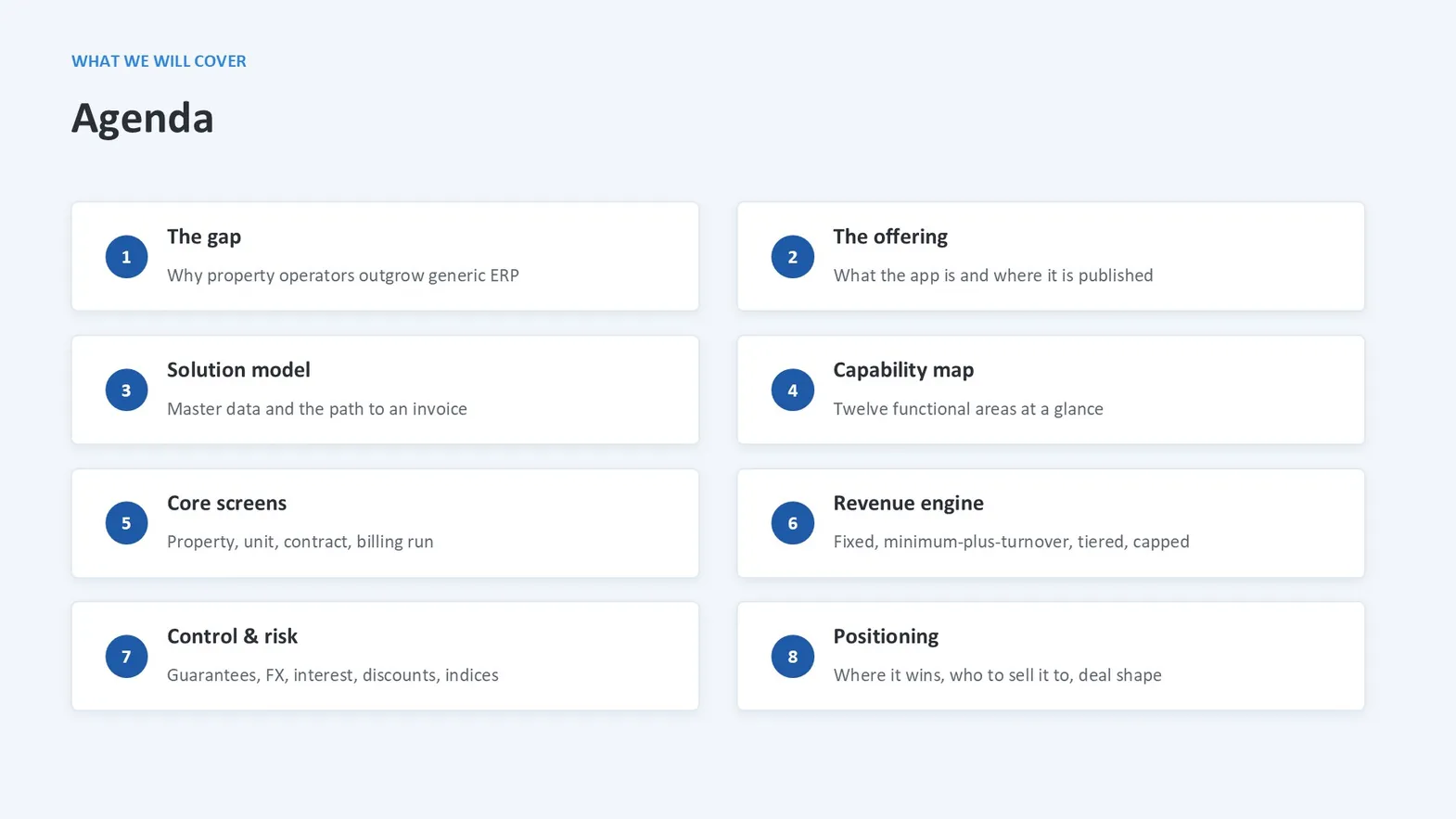Select the "Control & risk" heading

point(232,636)
